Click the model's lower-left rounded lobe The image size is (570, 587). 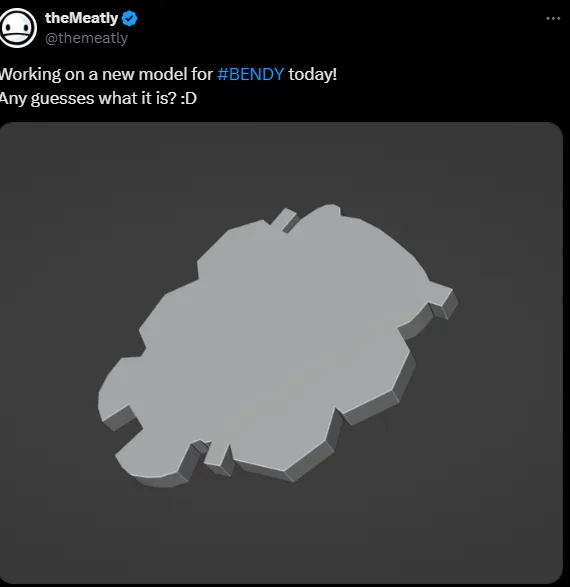point(150,464)
